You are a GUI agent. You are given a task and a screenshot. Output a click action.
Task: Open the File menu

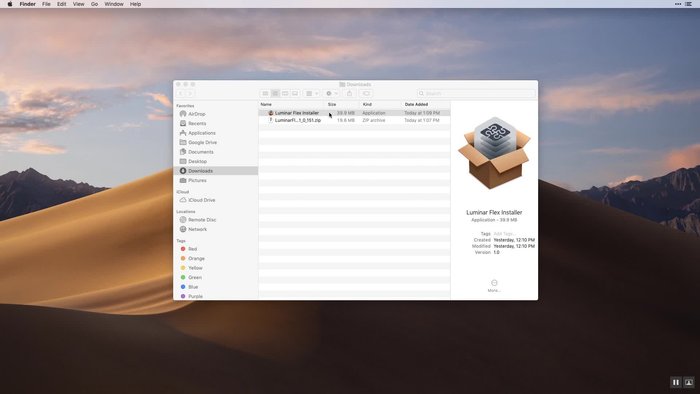tap(46, 4)
